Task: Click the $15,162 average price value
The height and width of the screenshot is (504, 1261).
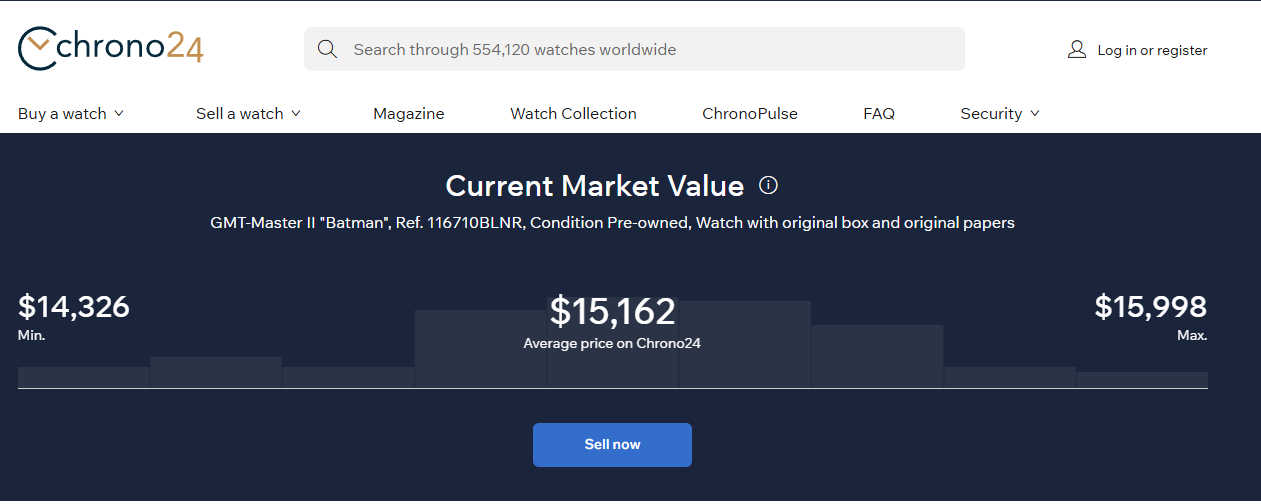Action: tap(613, 311)
